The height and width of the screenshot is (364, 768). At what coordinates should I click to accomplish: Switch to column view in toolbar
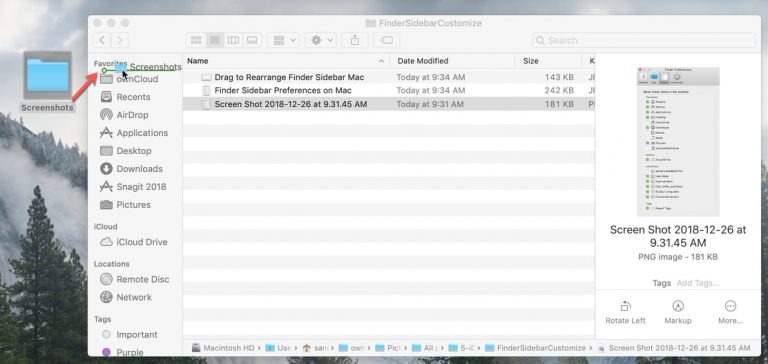233,40
